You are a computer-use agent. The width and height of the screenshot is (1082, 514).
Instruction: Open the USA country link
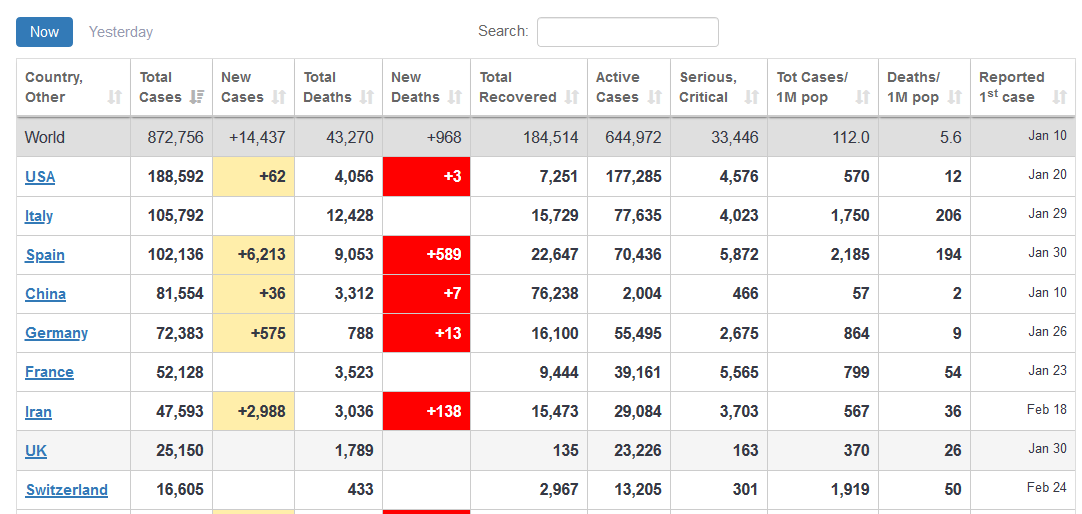click(x=40, y=177)
